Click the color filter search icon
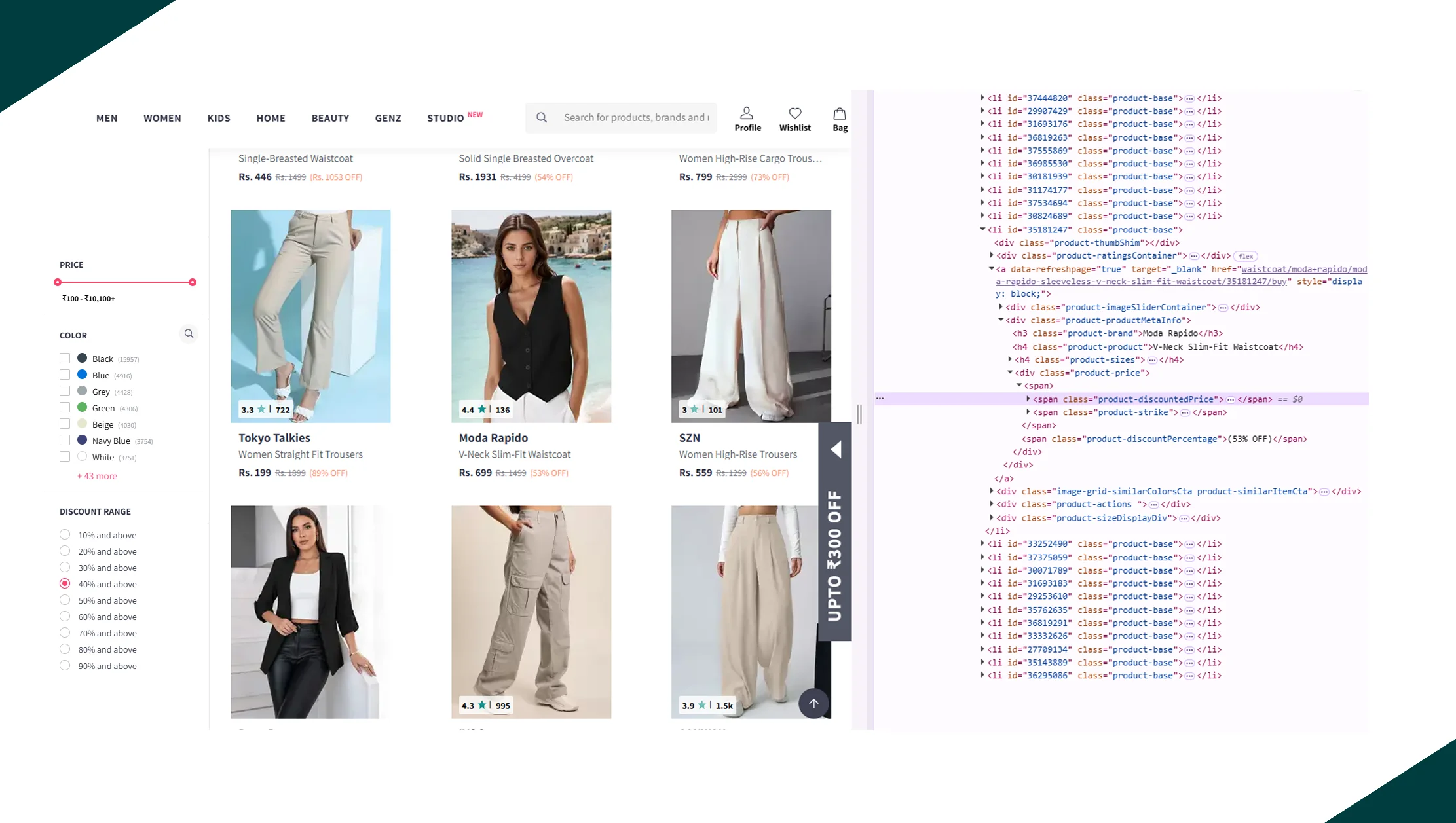Screen dimensions: 1456x823 click(189, 334)
